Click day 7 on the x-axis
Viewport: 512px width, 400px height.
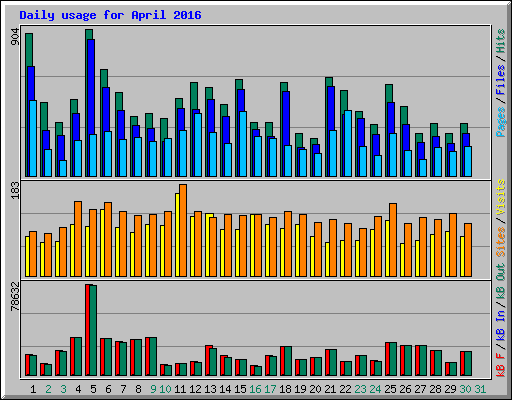(x=123, y=389)
